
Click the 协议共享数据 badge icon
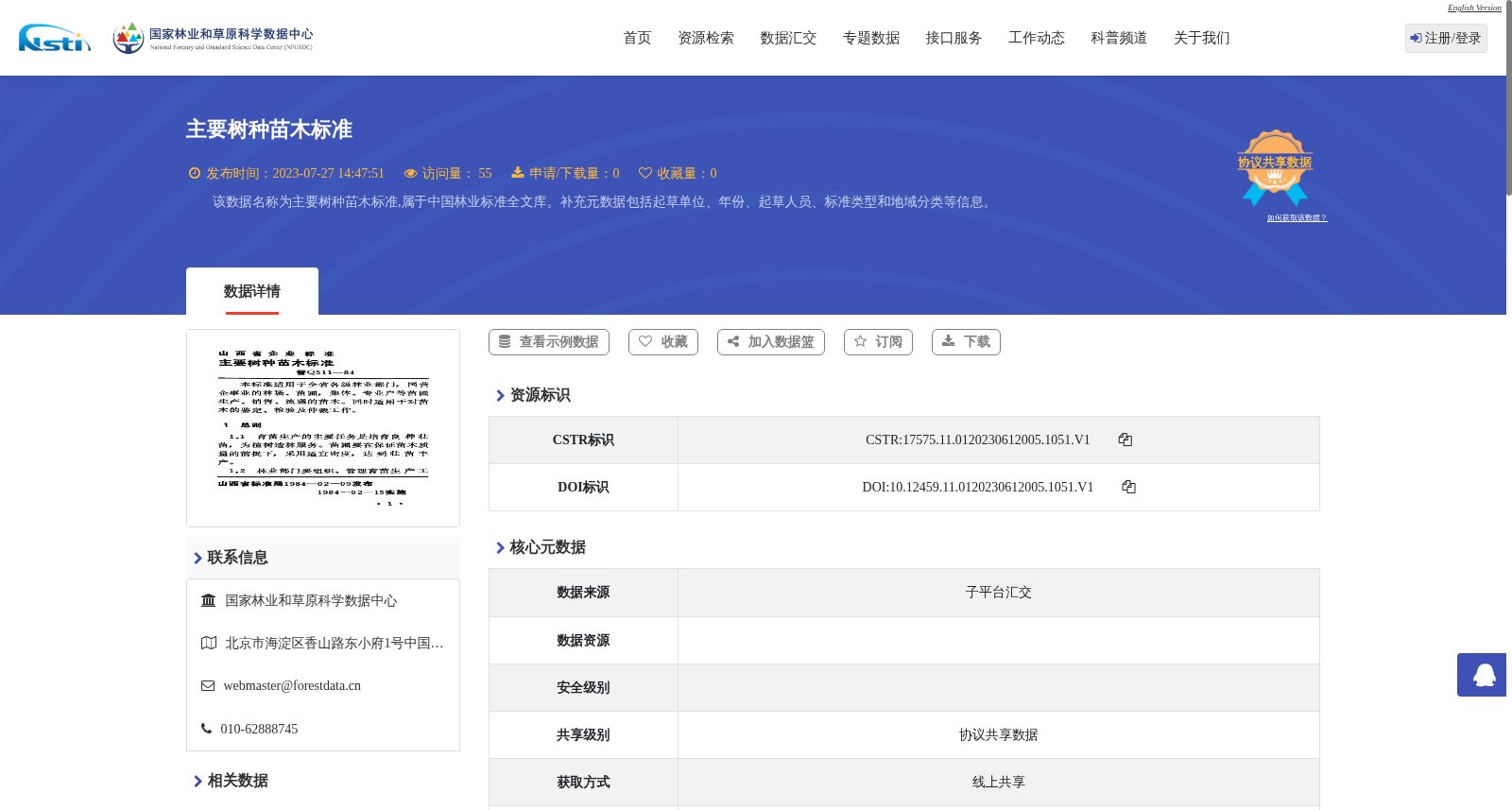1275,167
